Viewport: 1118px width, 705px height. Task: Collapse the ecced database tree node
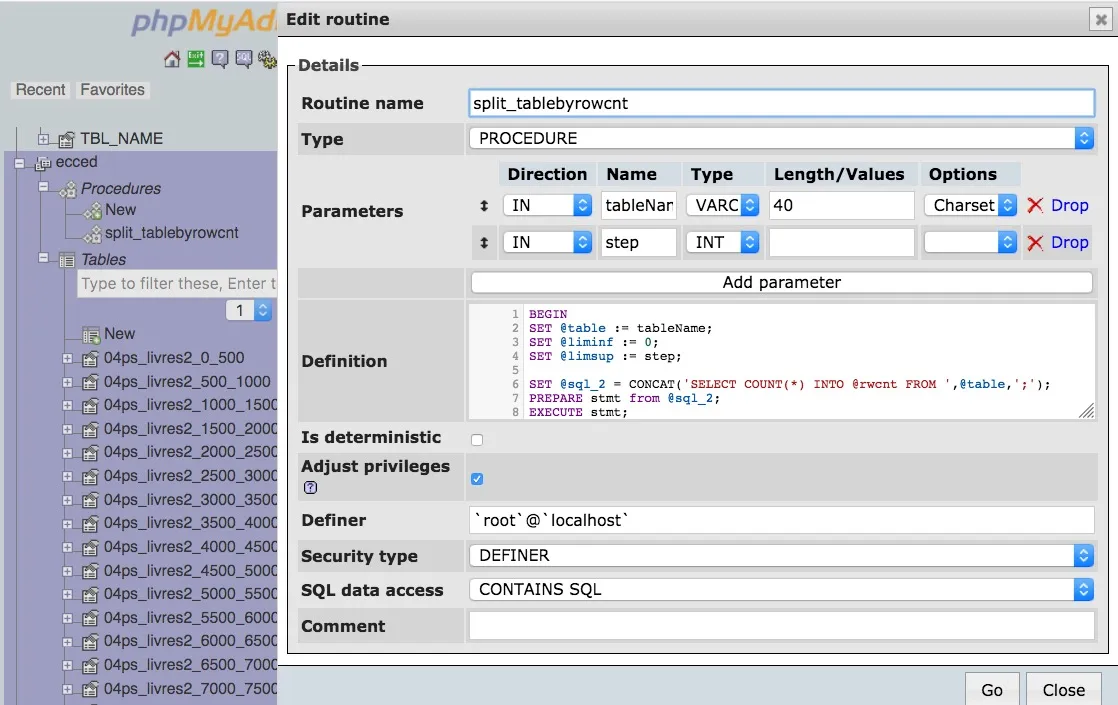coord(19,163)
